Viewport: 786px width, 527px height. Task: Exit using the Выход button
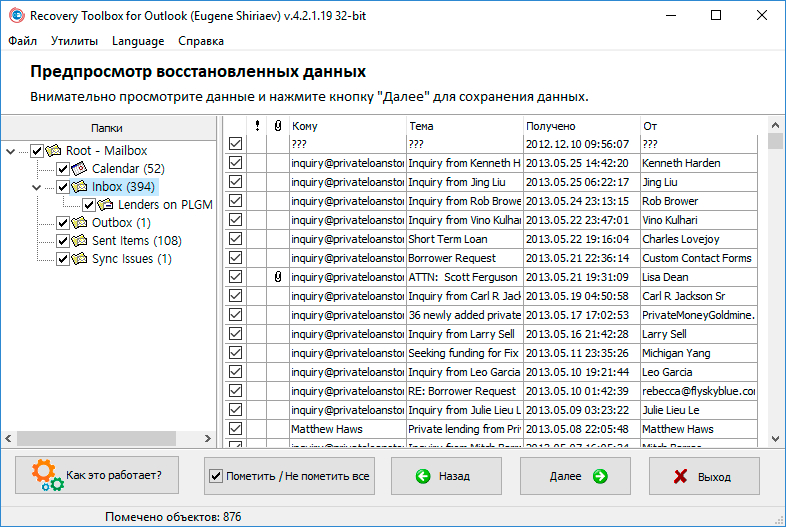[x=704, y=476]
